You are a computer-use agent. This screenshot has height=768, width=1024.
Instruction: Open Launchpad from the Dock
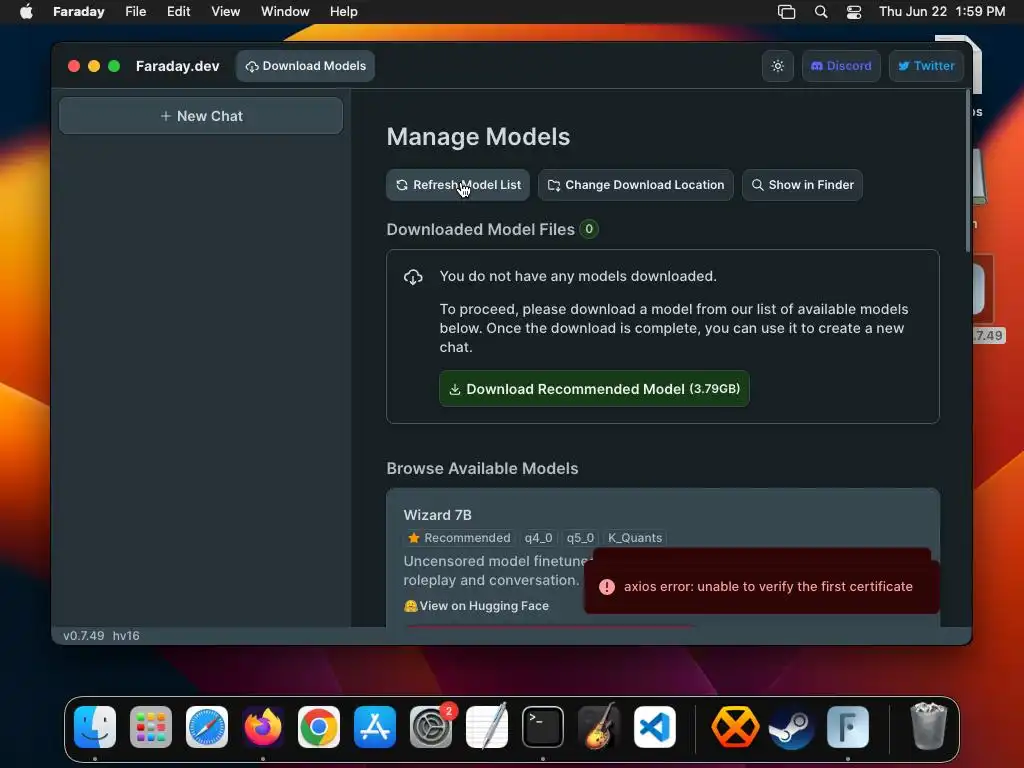point(151,727)
